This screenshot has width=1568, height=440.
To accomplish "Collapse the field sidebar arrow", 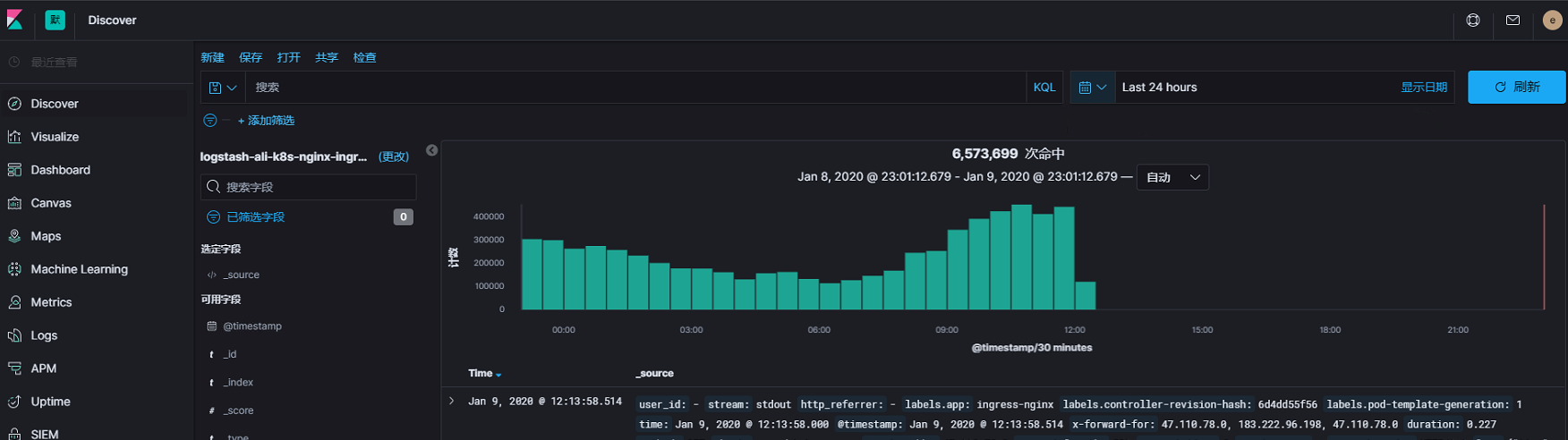I will click(x=431, y=150).
